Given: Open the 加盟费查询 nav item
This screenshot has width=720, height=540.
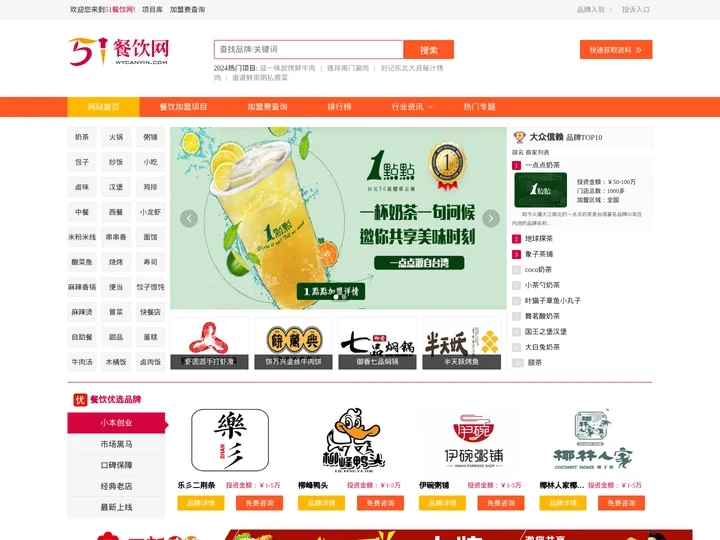Looking at the screenshot, I should pyautogui.click(x=267, y=107).
